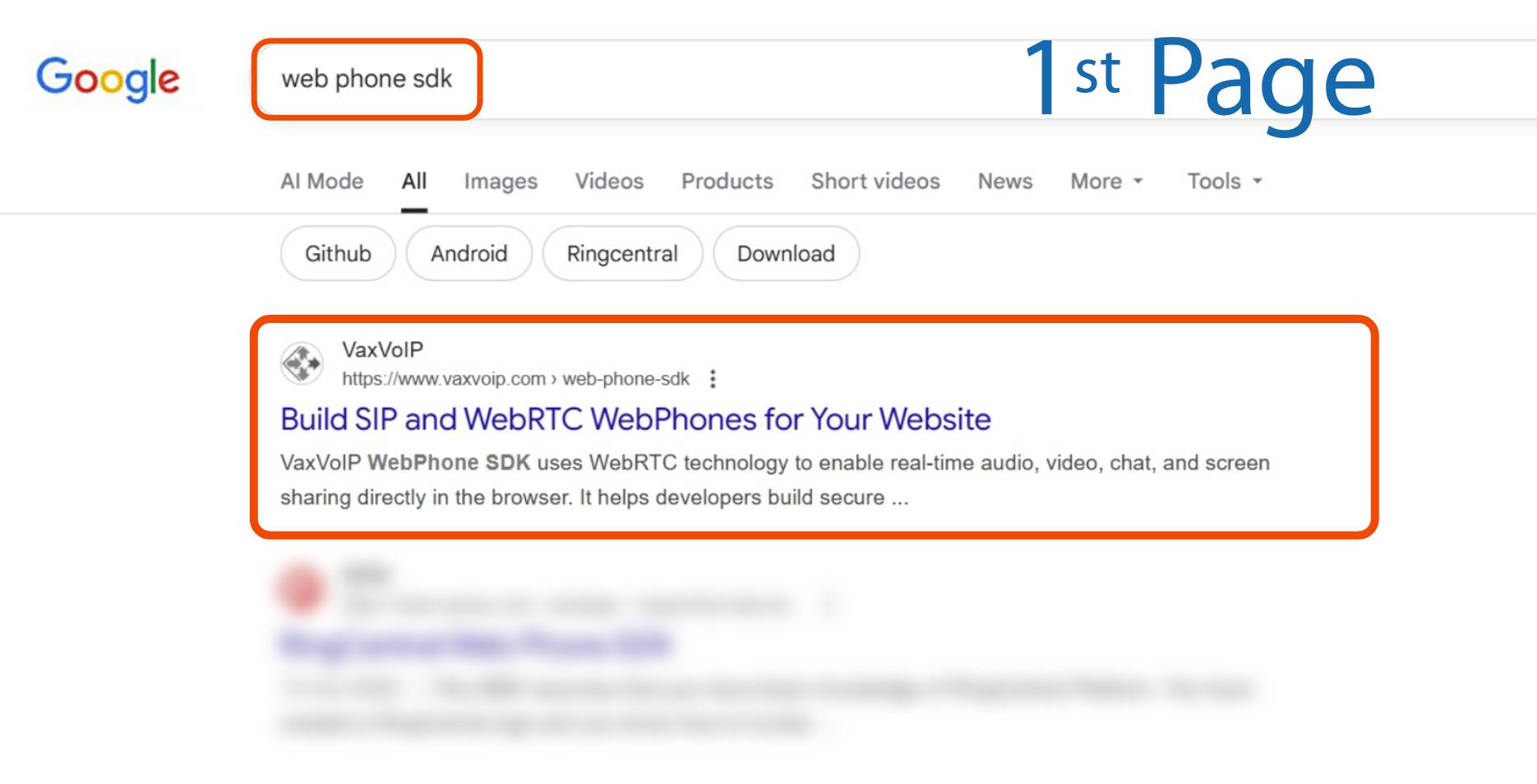The image size is (1537, 784).
Task: Select the Download suggestion chip
Action: click(786, 254)
